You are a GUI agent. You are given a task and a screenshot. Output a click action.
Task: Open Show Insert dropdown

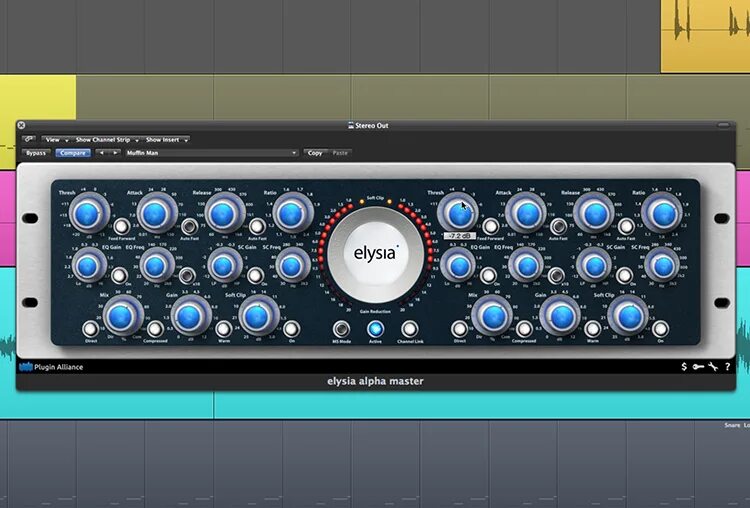pyautogui.click(x=166, y=140)
